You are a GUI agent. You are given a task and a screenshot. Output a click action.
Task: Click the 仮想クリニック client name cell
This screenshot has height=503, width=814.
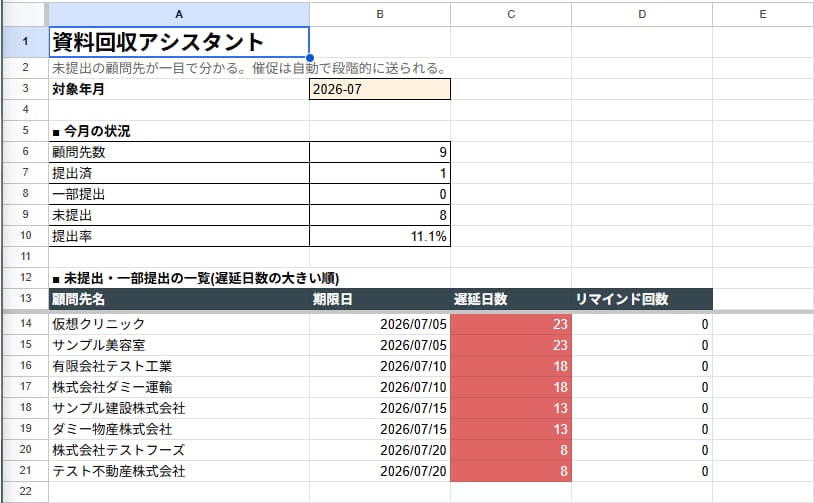(179, 324)
